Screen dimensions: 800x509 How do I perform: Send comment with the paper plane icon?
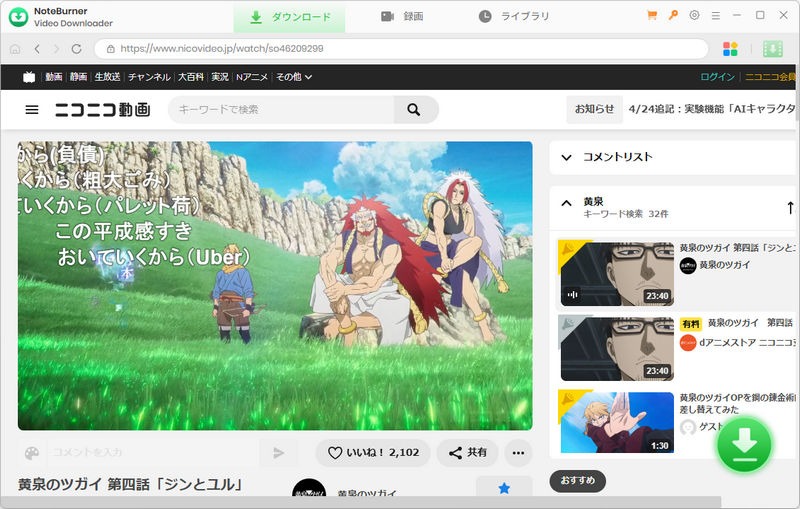tap(278, 453)
